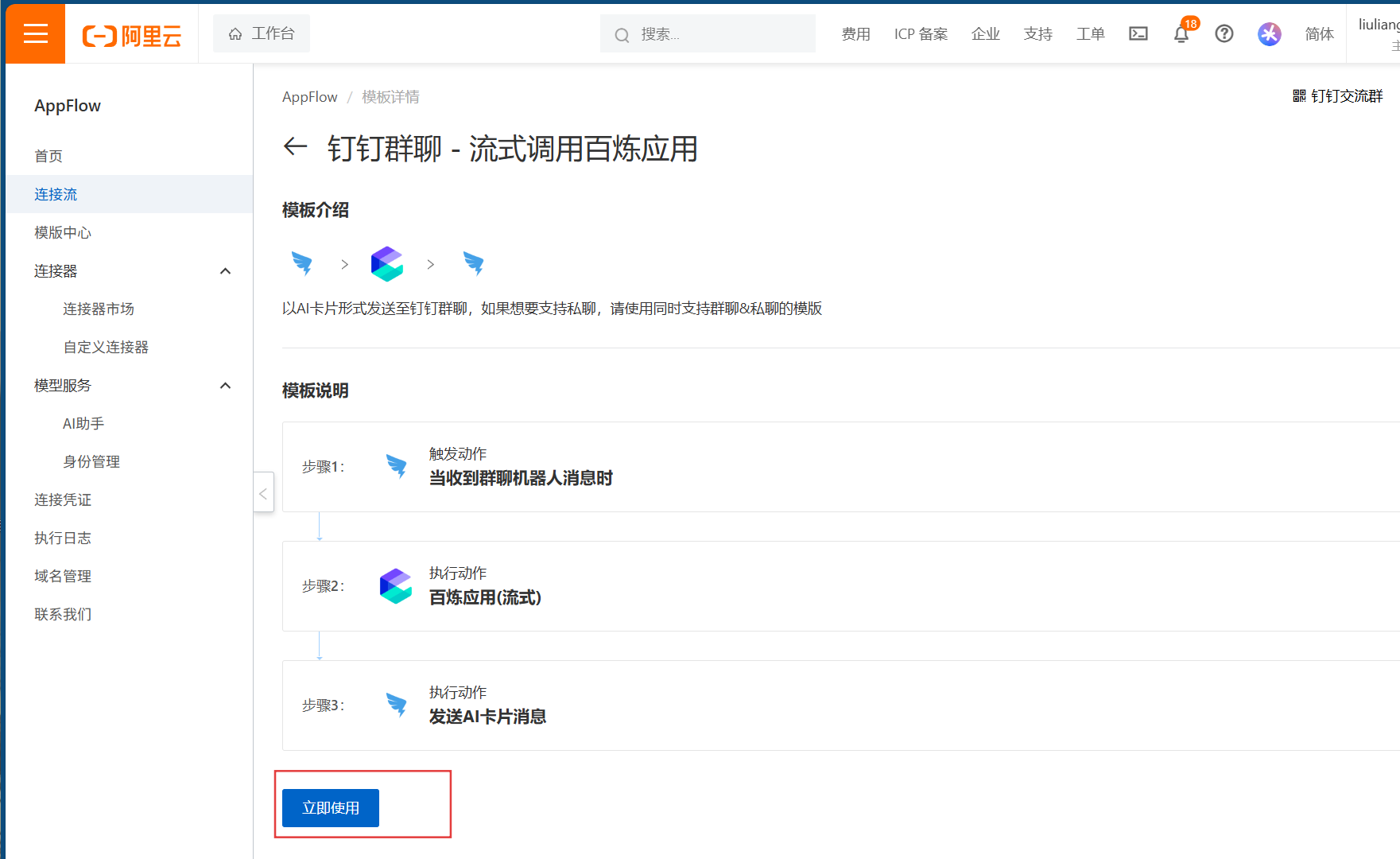Collapse the 连接器 section chevron

226,271
